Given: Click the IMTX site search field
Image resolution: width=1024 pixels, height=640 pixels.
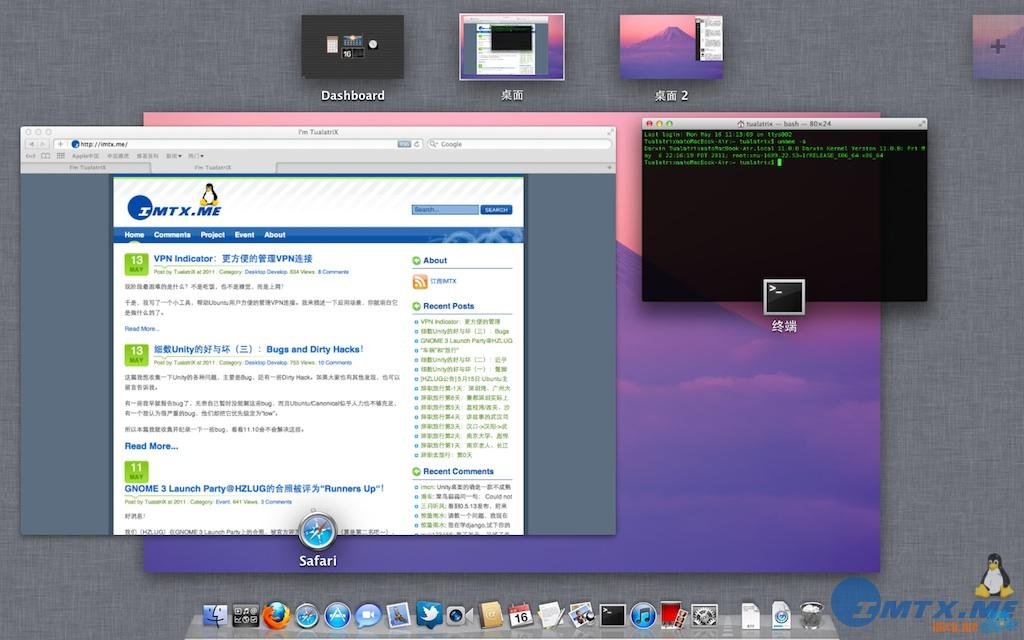Looking at the screenshot, I should (445, 210).
